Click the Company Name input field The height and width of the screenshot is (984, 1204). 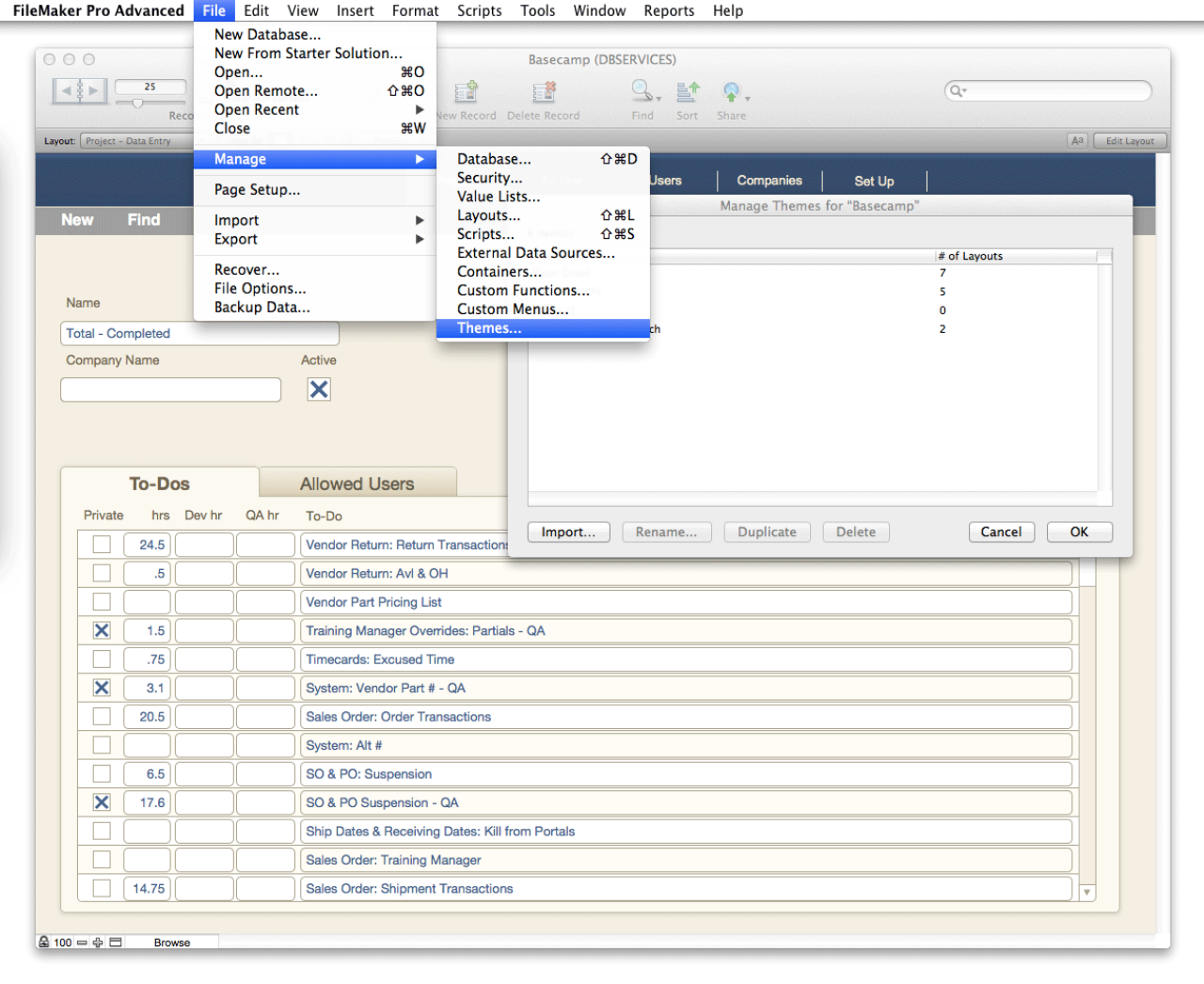(170, 389)
